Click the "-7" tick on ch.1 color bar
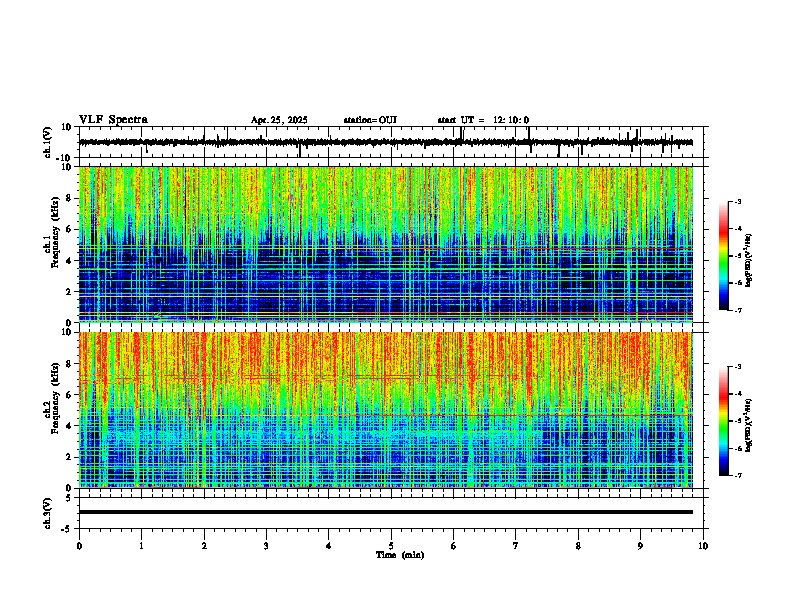 738,310
